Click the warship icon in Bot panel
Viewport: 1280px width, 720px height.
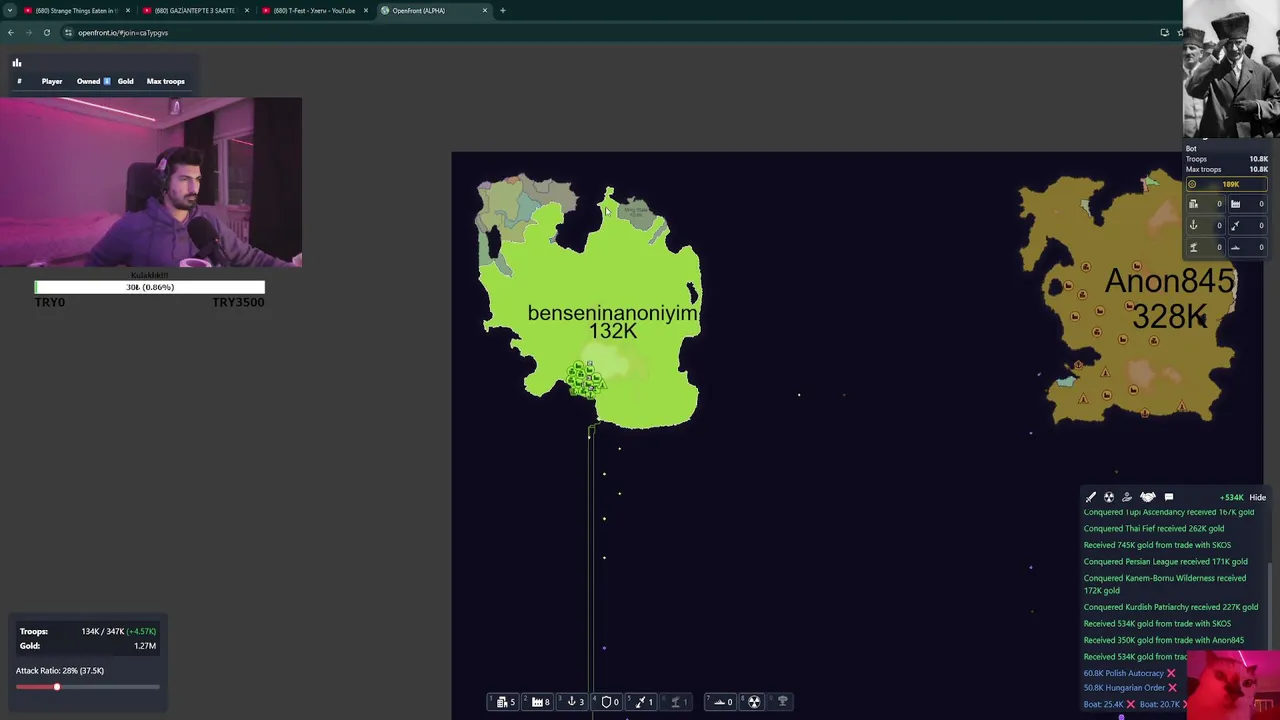[1235, 247]
